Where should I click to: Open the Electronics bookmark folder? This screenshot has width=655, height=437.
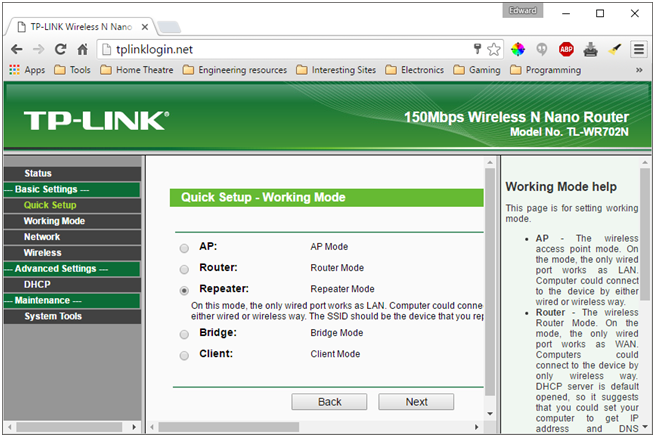415,70
